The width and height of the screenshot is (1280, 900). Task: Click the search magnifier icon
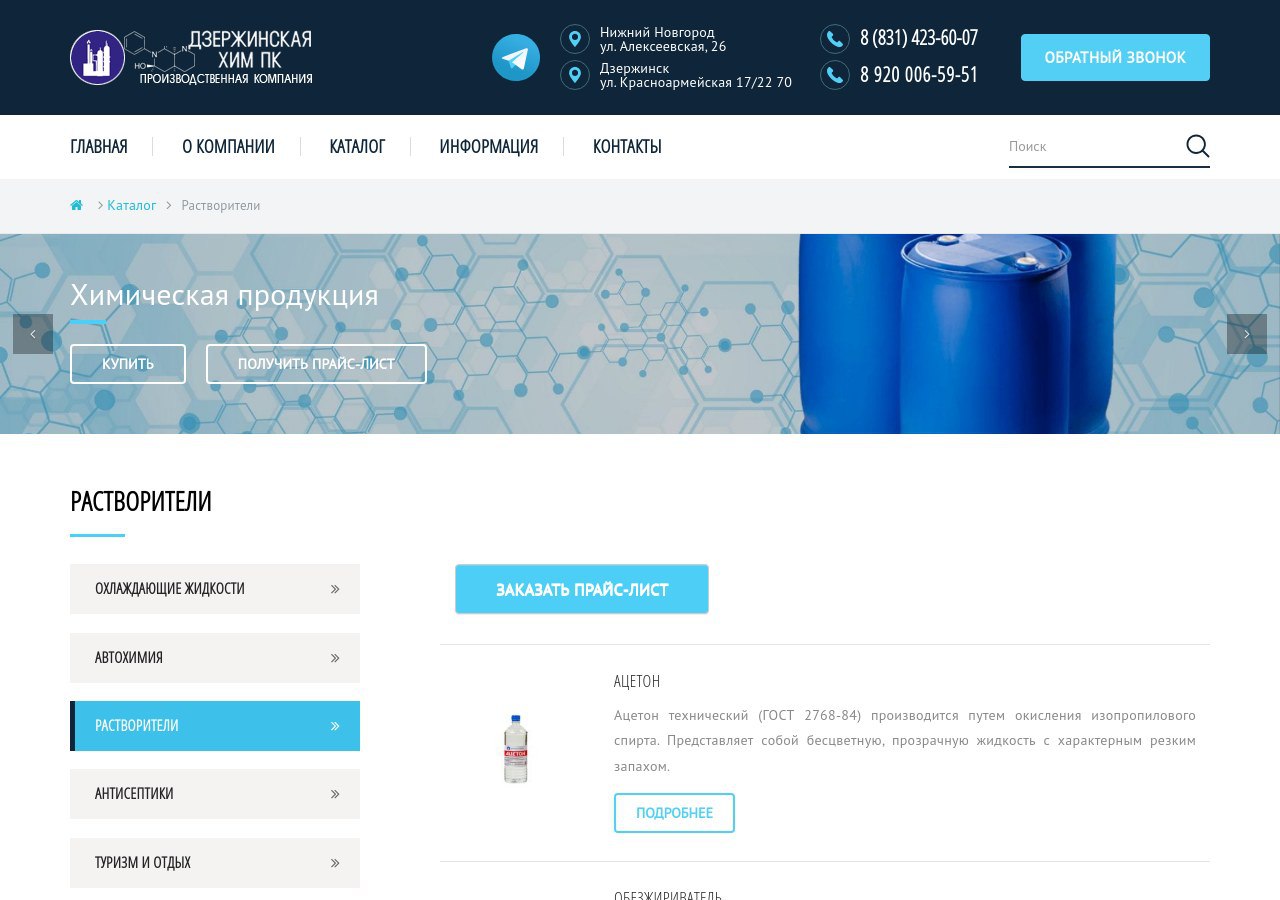coord(1197,146)
